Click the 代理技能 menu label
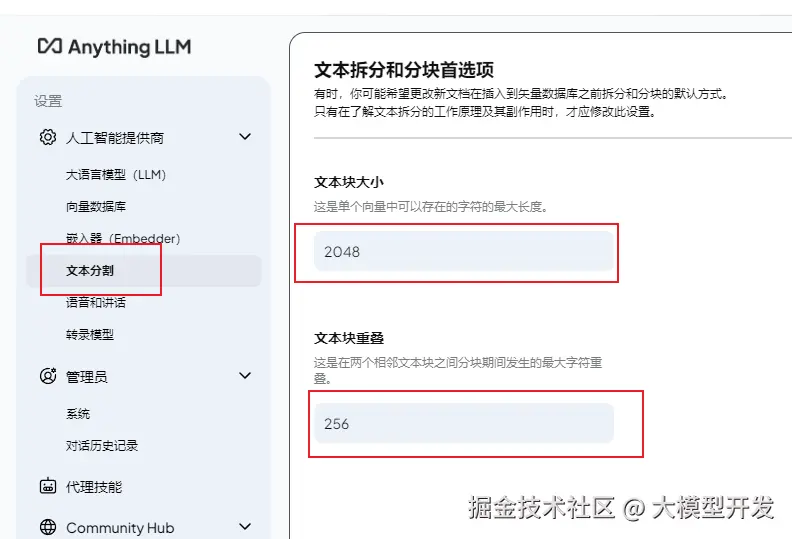This screenshot has width=792, height=539. (x=94, y=487)
